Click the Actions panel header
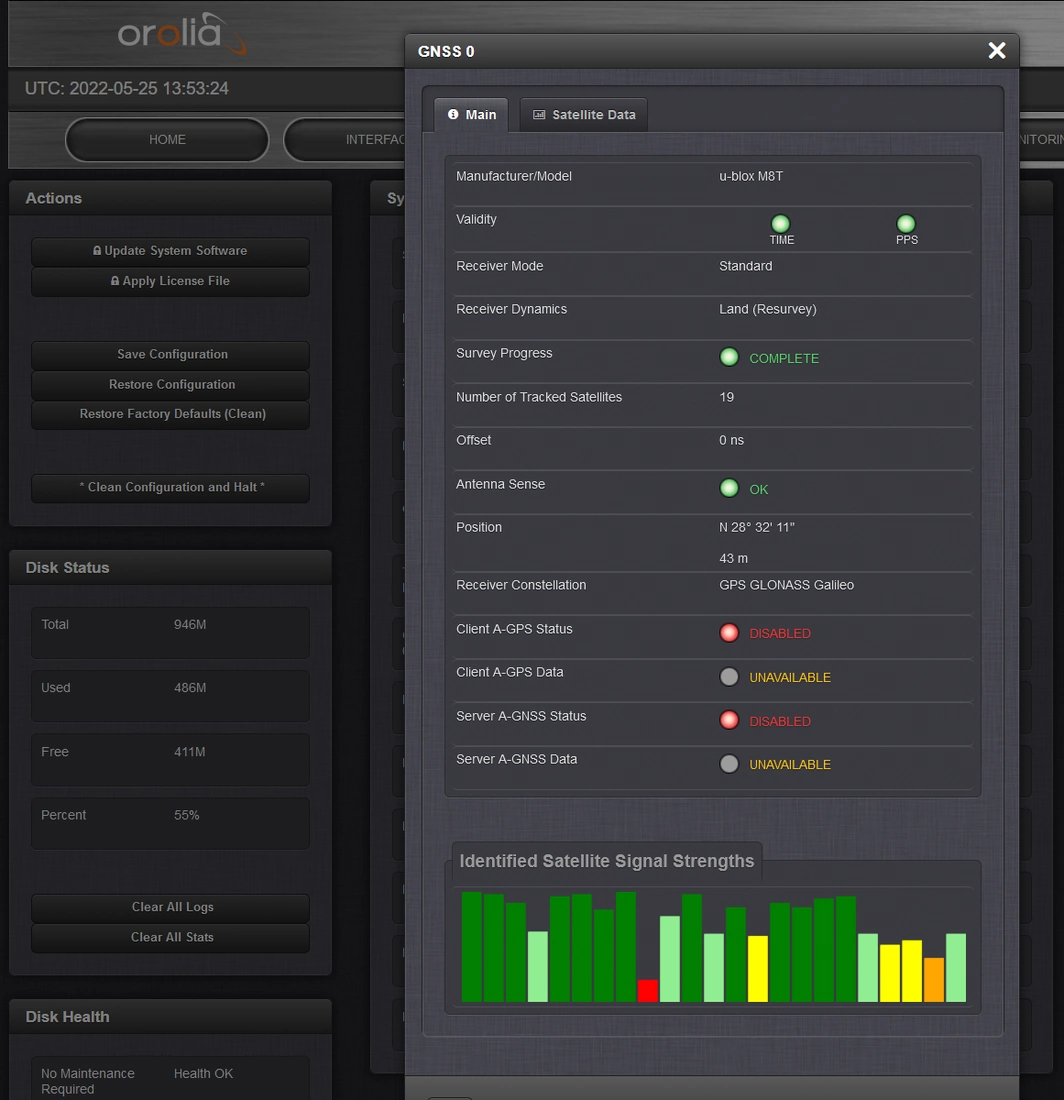 tap(170, 199)
